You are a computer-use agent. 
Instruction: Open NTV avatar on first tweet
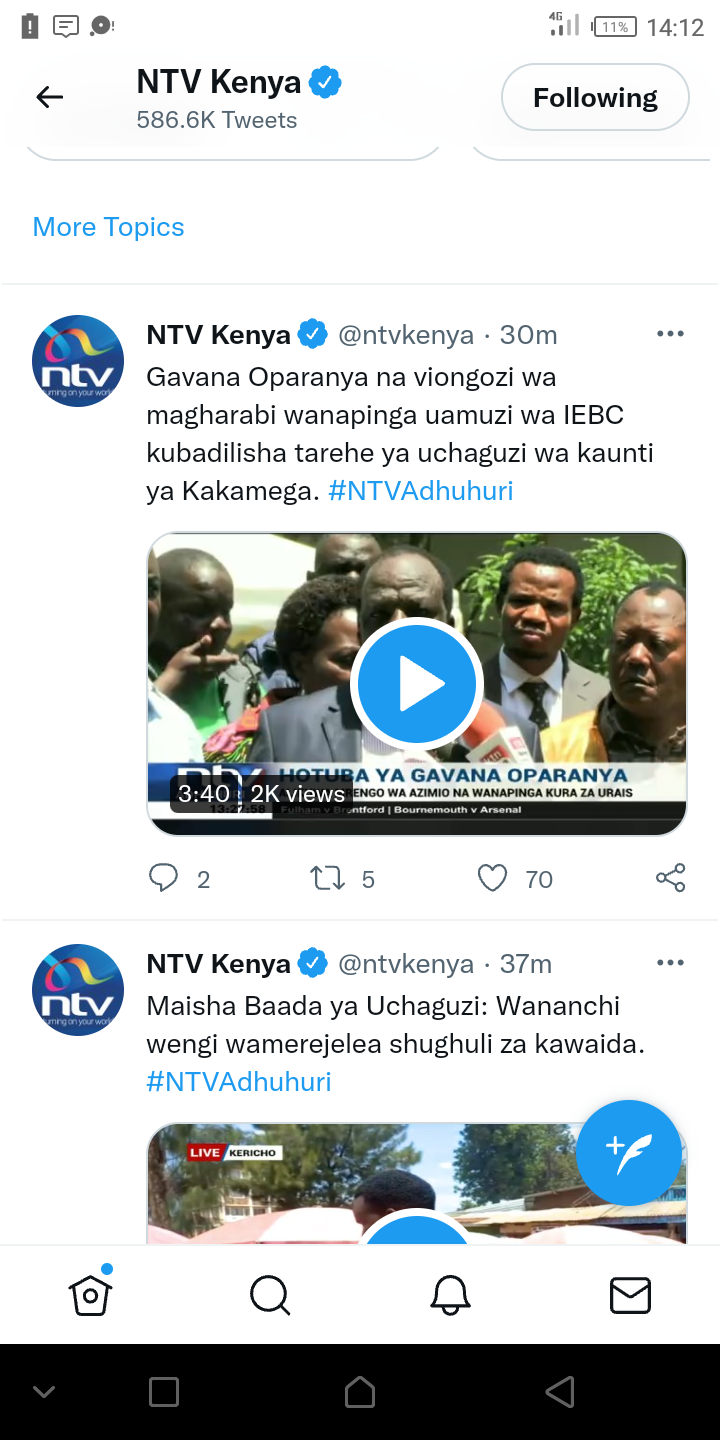click(x=78, y=361)
